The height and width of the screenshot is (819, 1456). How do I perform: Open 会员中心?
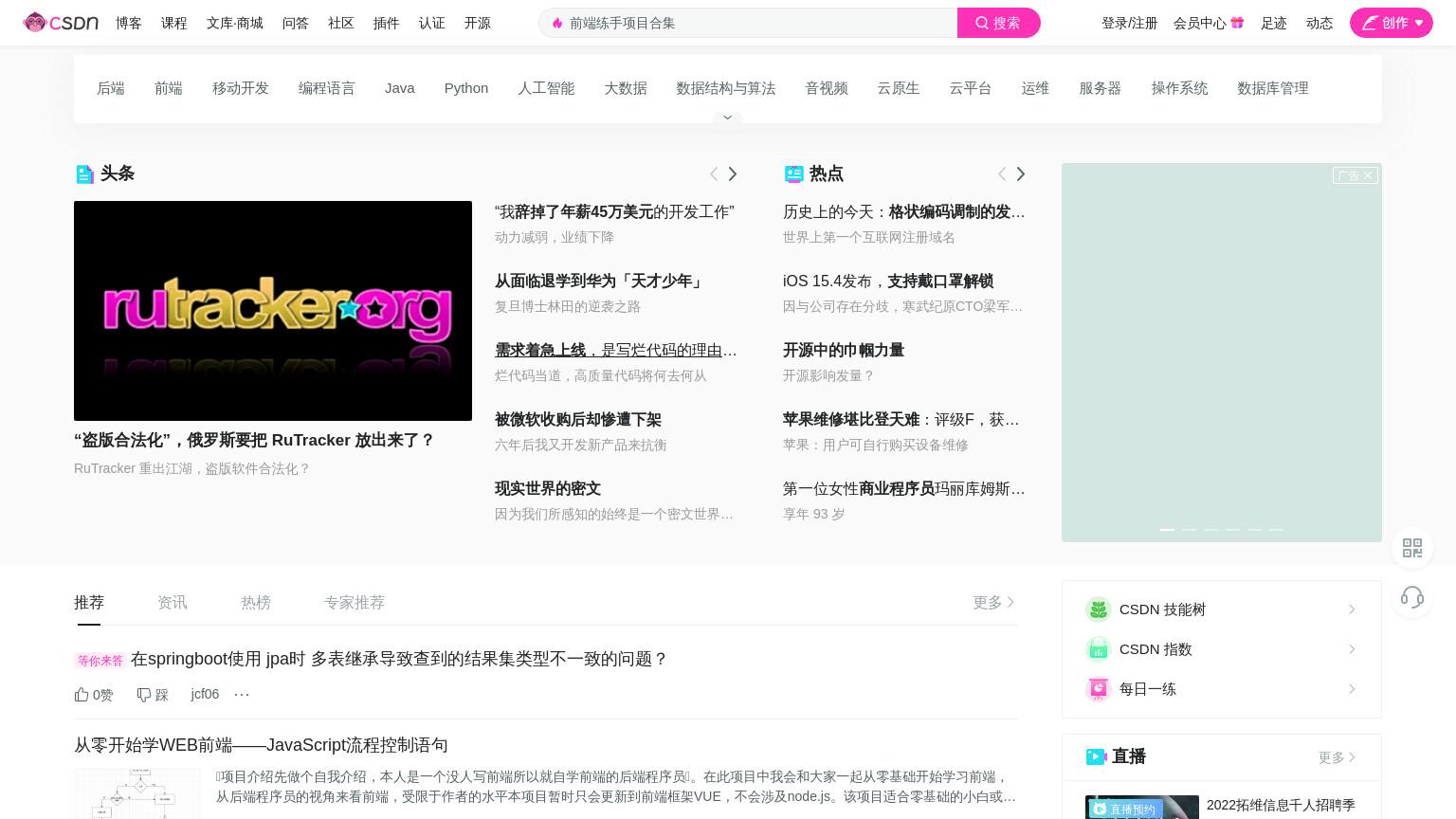[x=1200, y=23]
